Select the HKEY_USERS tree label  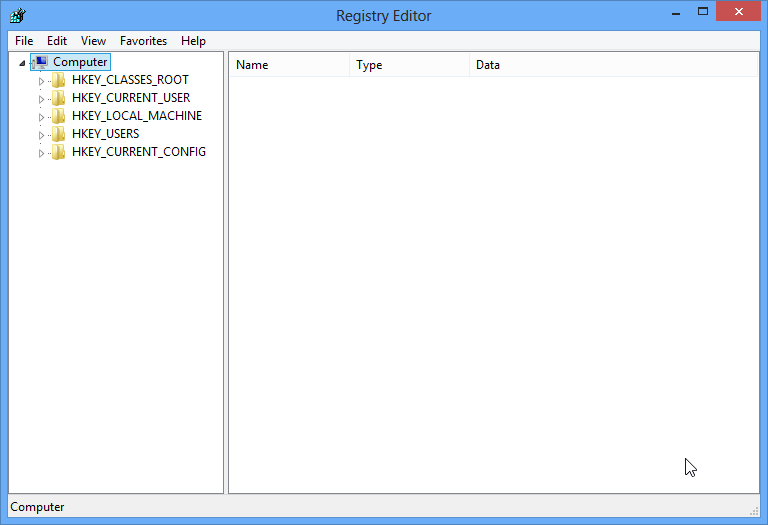tap(105, 134)
